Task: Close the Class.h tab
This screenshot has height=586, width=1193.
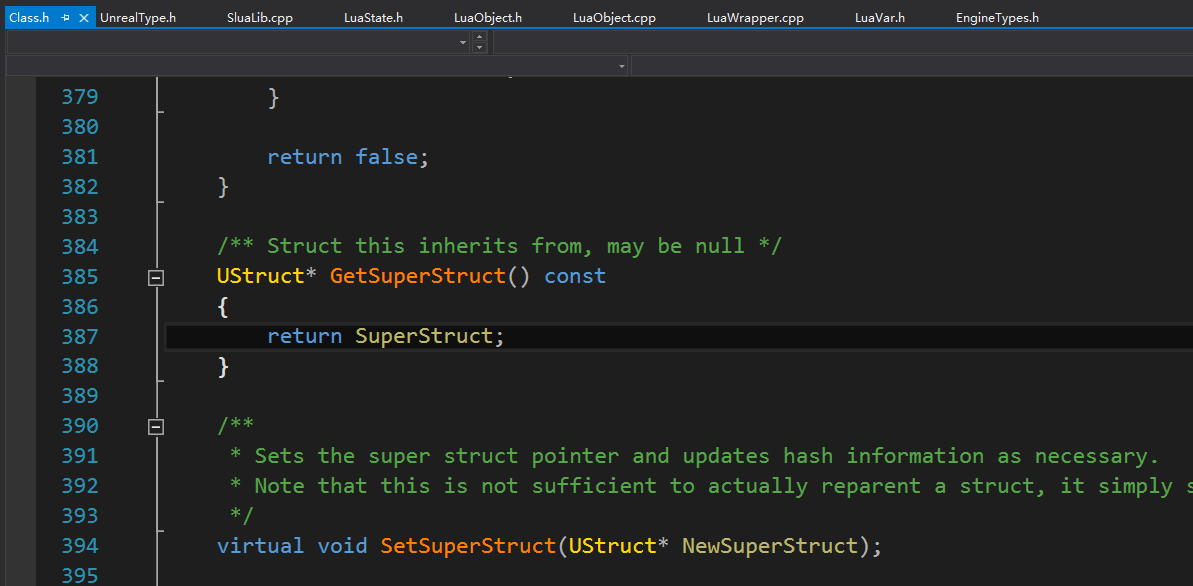Action: pyautogui.click(x=84, y=18)
